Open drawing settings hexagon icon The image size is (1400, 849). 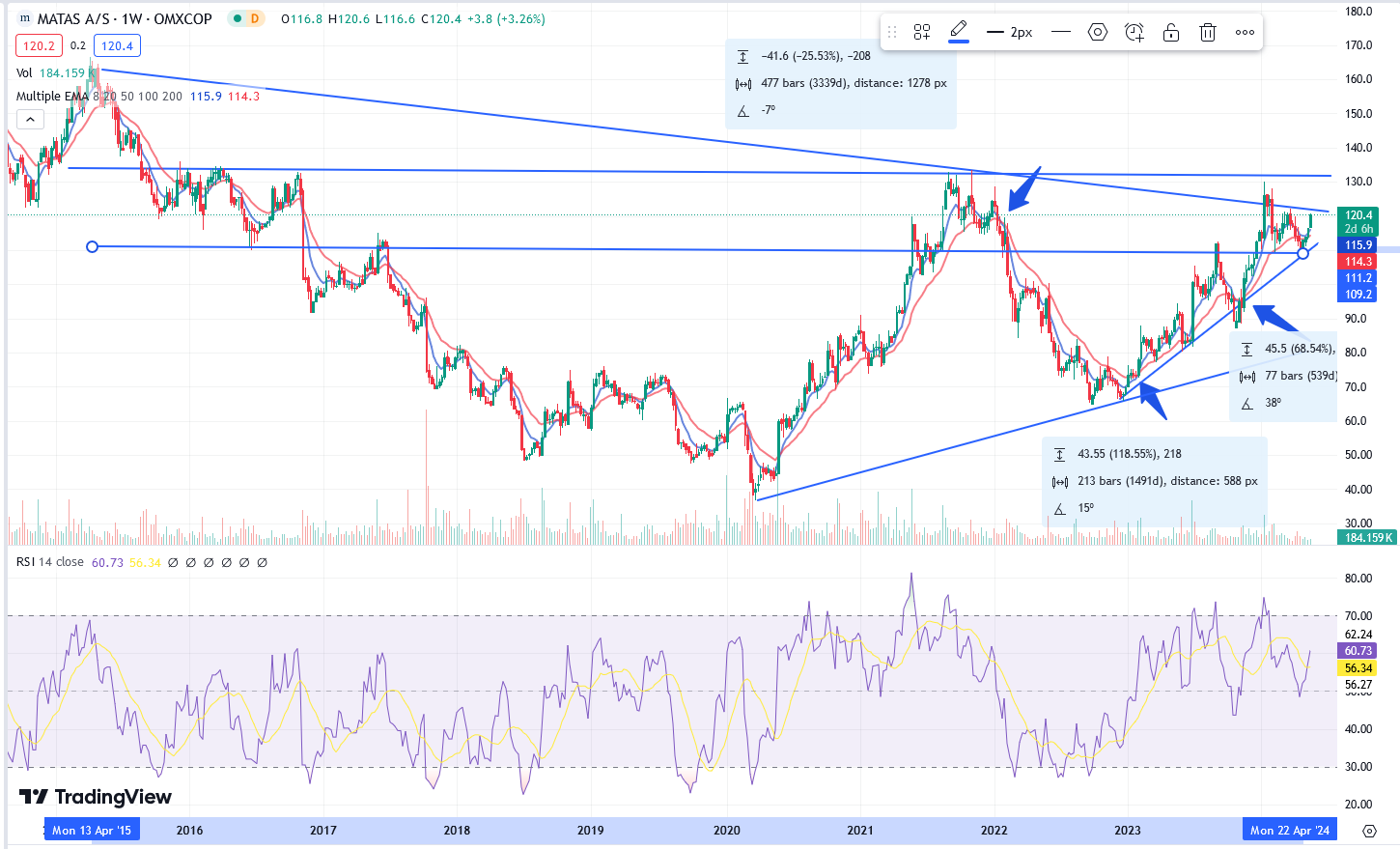point(1098,32)
